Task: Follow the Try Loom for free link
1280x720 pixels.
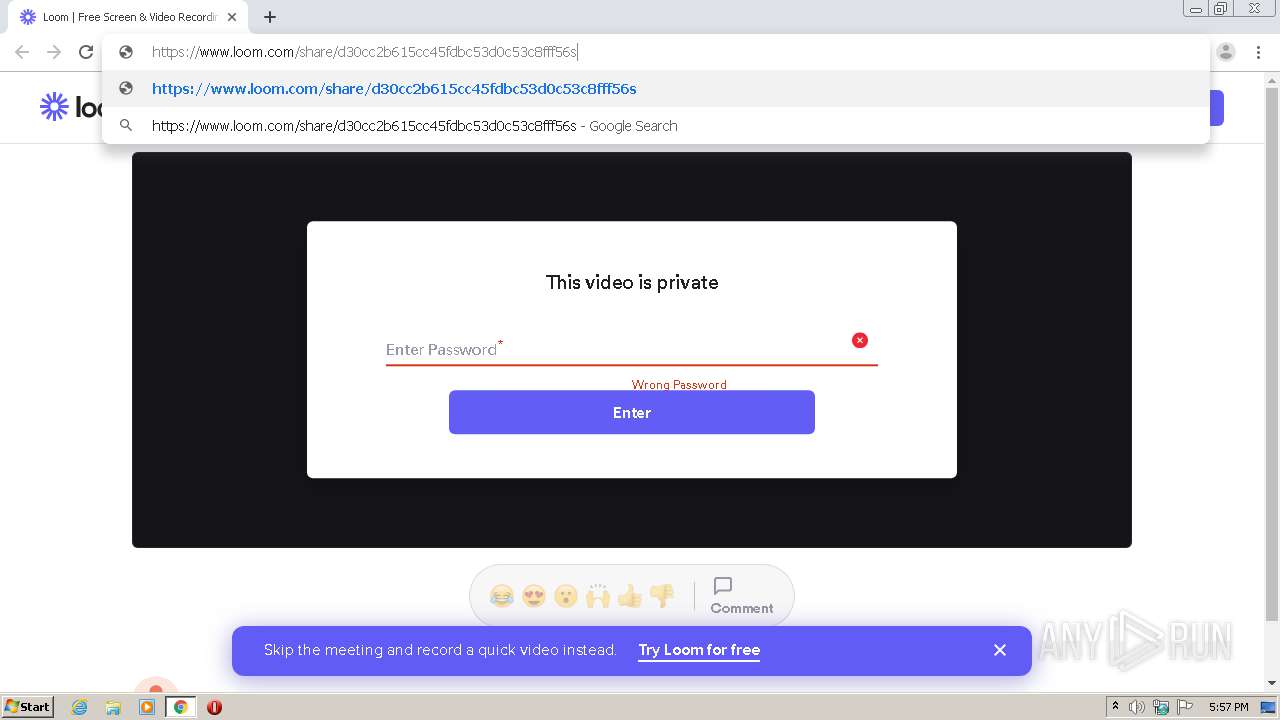Action: click(x=699, y=650)
